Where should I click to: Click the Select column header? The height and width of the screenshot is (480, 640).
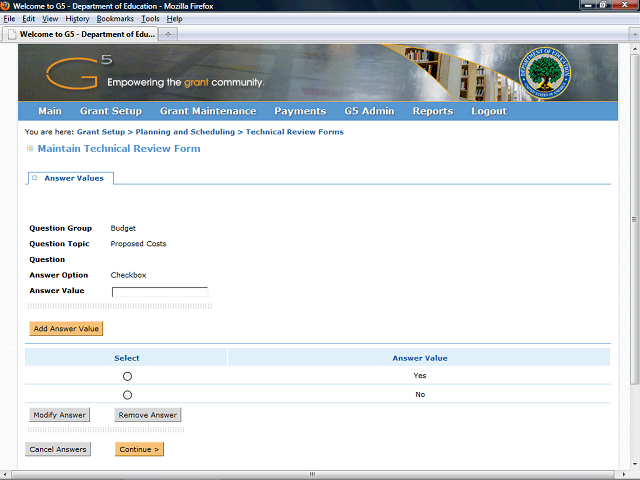(x=127, y=358)
